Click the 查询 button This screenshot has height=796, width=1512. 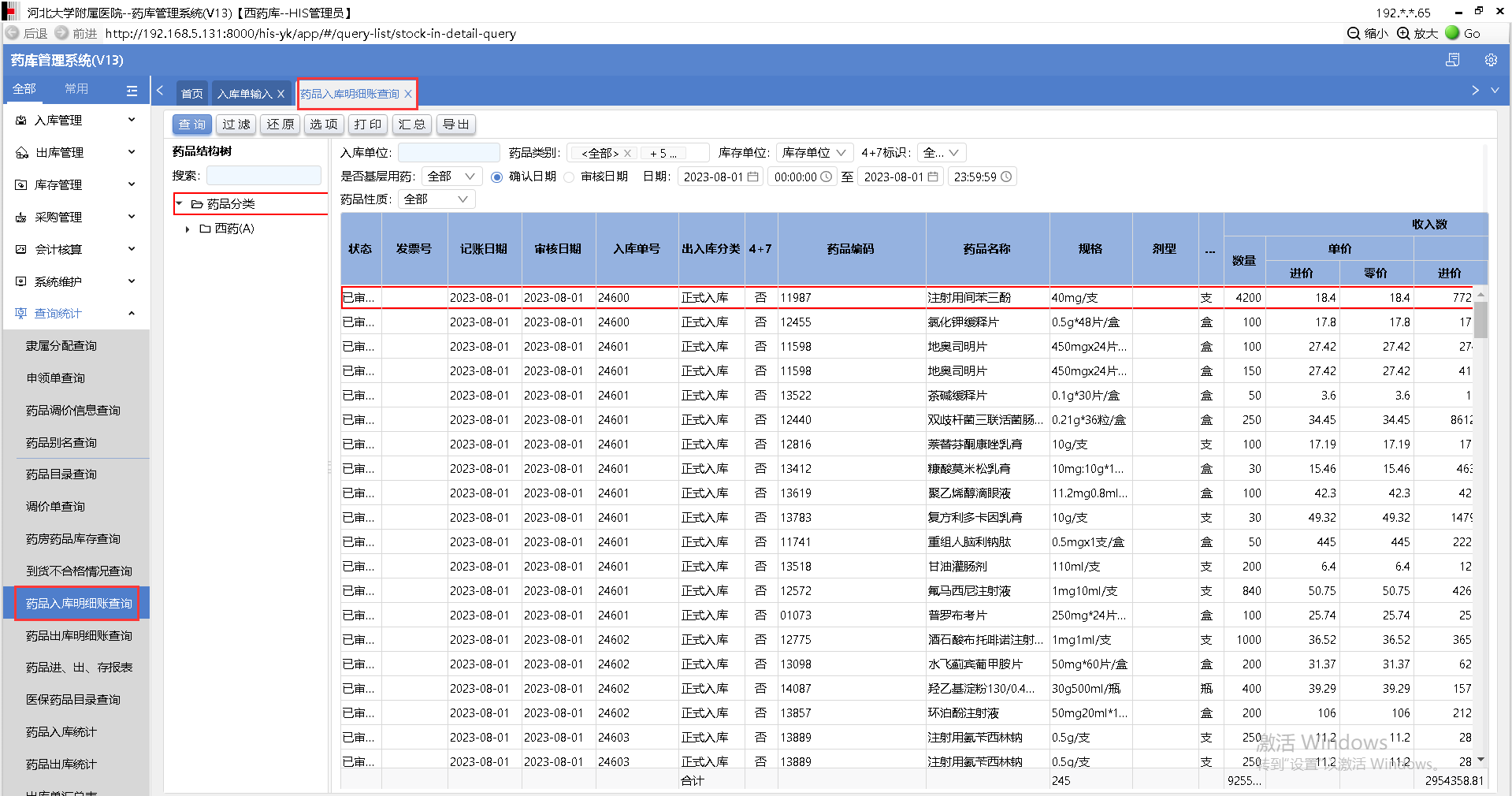[x=191, y=125]
